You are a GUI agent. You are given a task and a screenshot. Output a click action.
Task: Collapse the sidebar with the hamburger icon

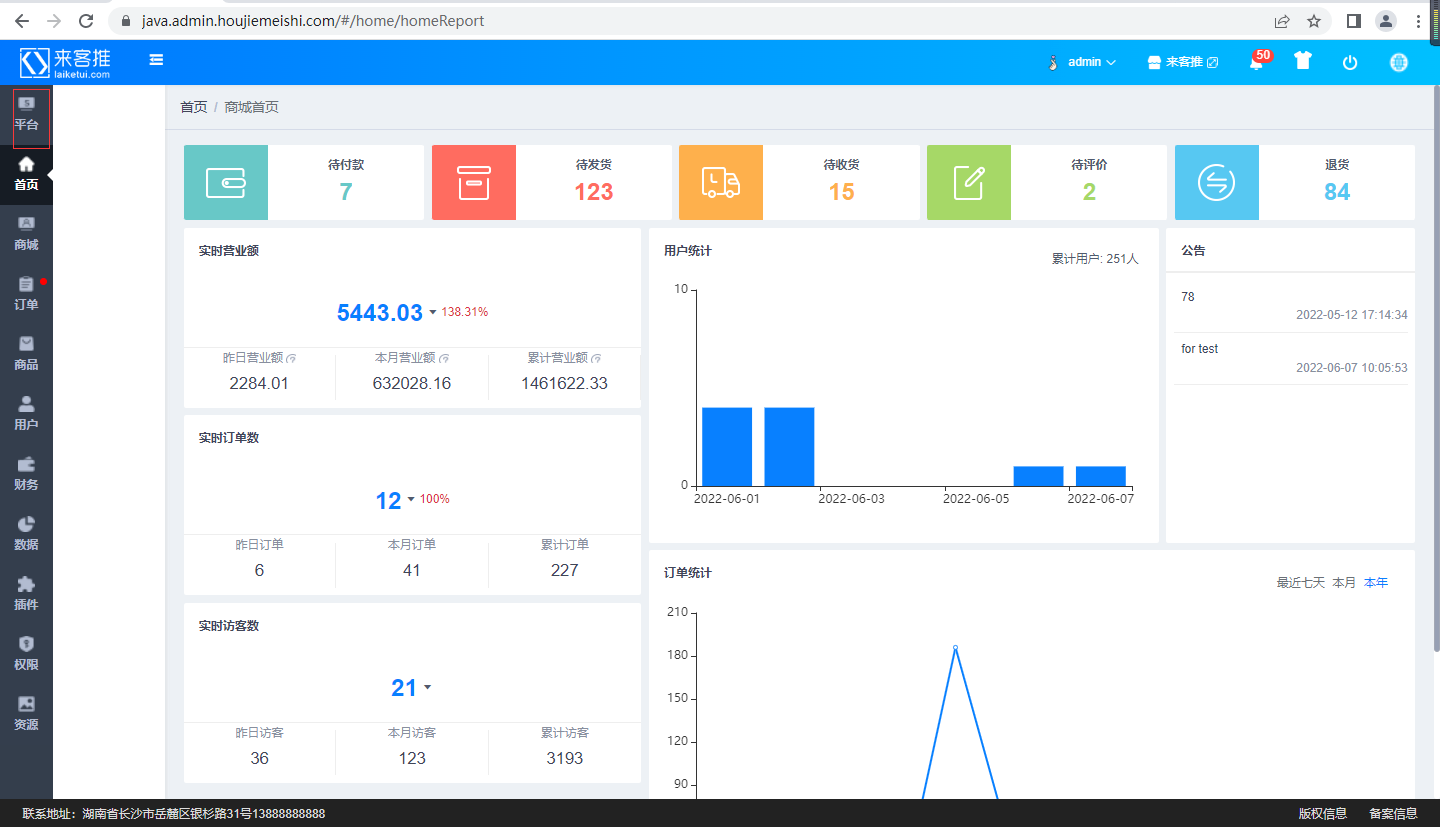tap(156, 60)
